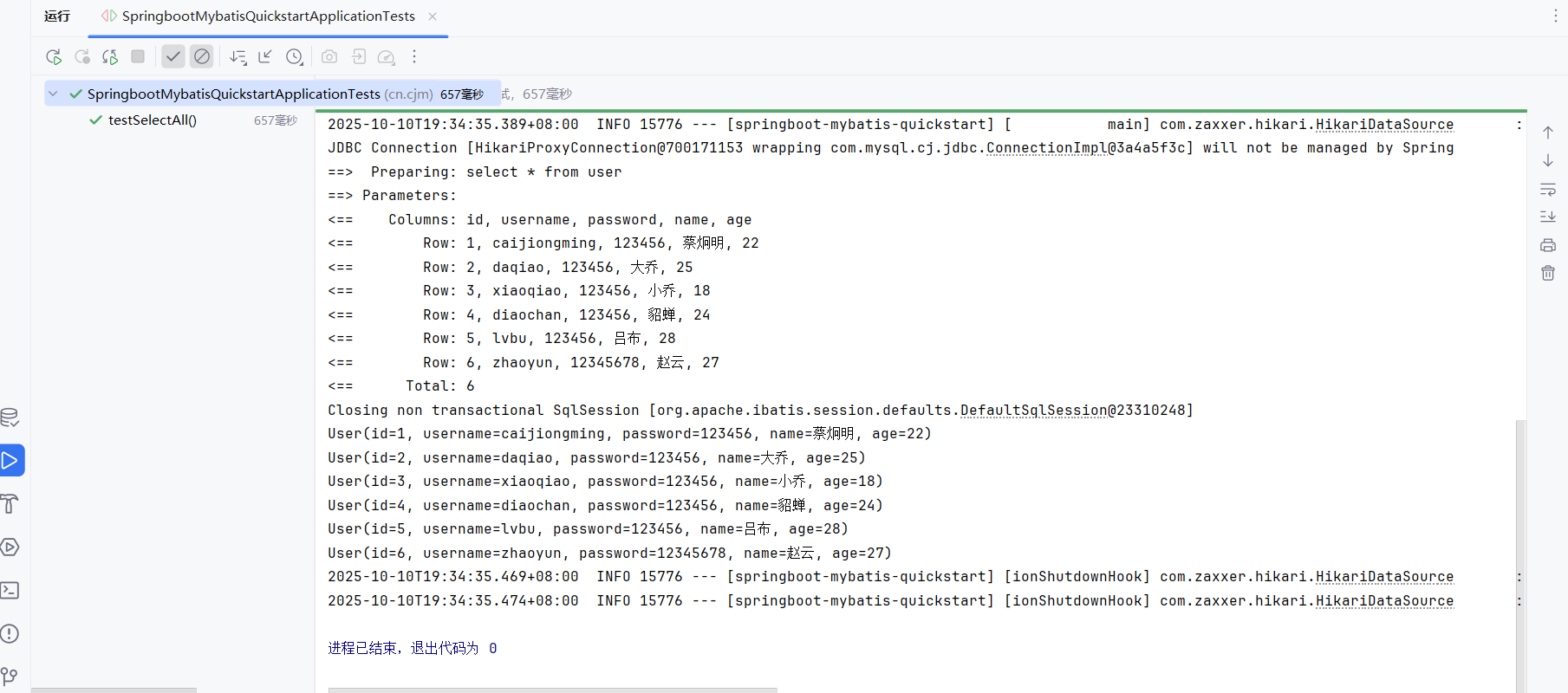Clear console with the trash icon
1568x693 pixels.
pos(1548,274)
